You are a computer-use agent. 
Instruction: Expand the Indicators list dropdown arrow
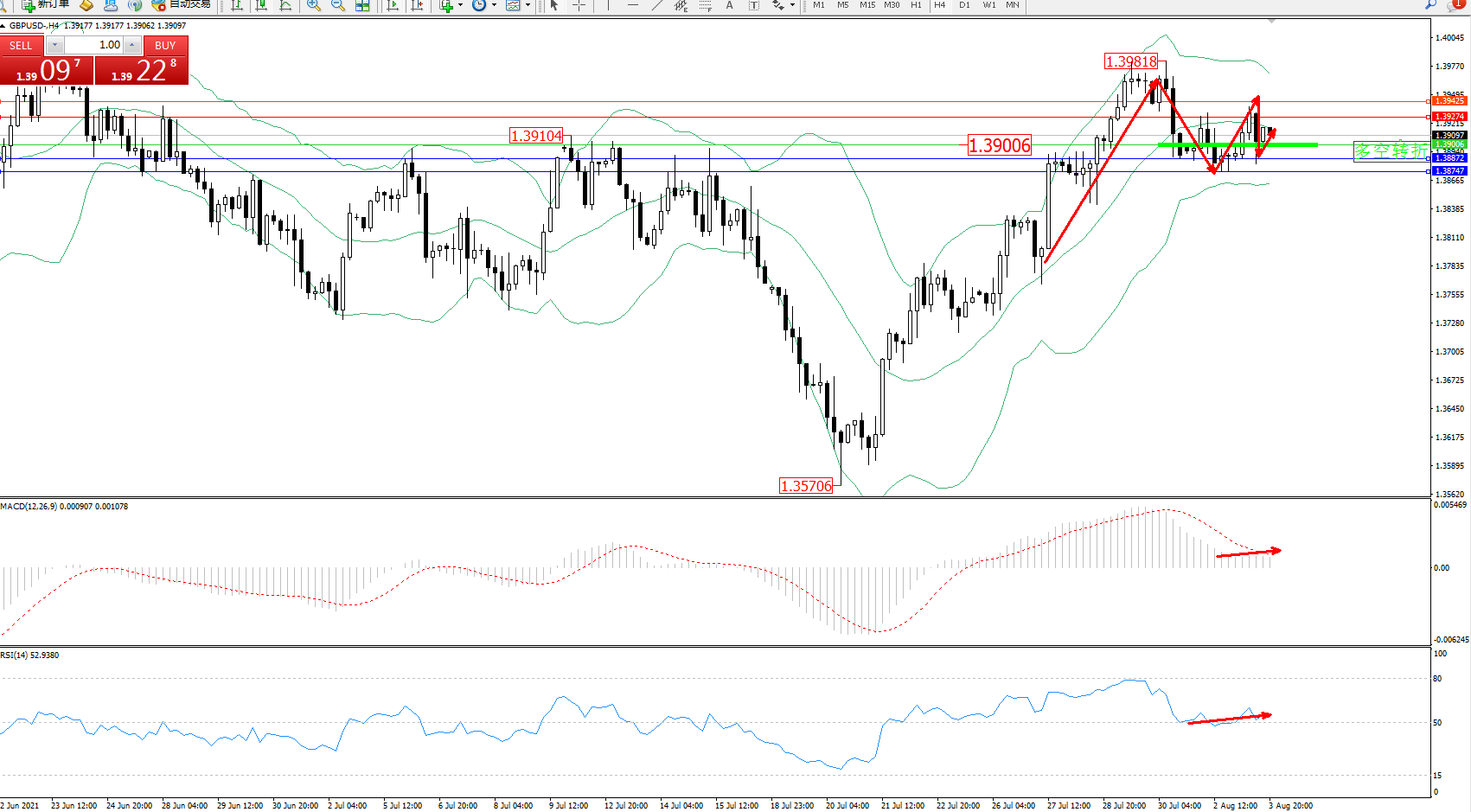click(x=460, y=5)
